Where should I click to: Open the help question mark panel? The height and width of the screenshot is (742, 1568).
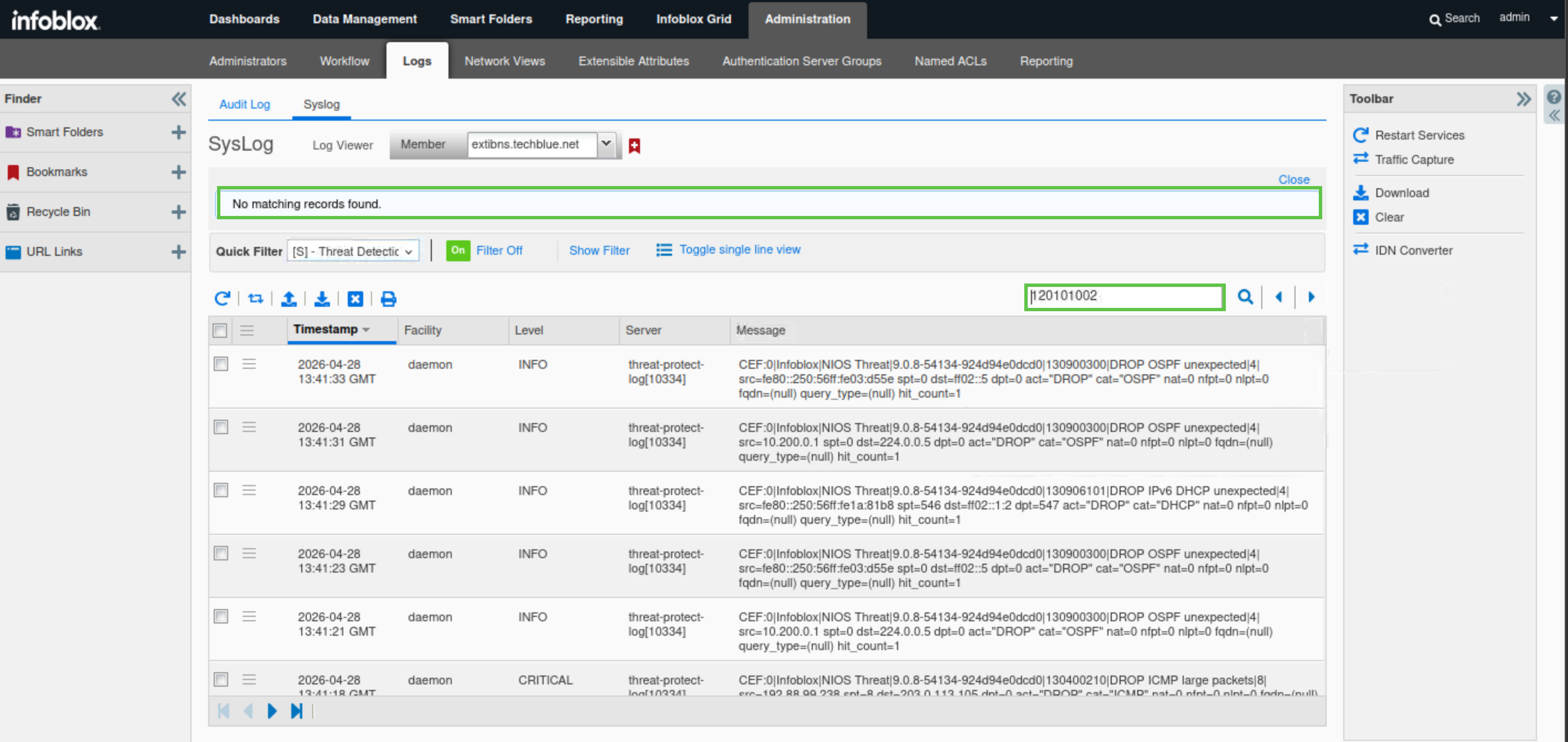1554,97
